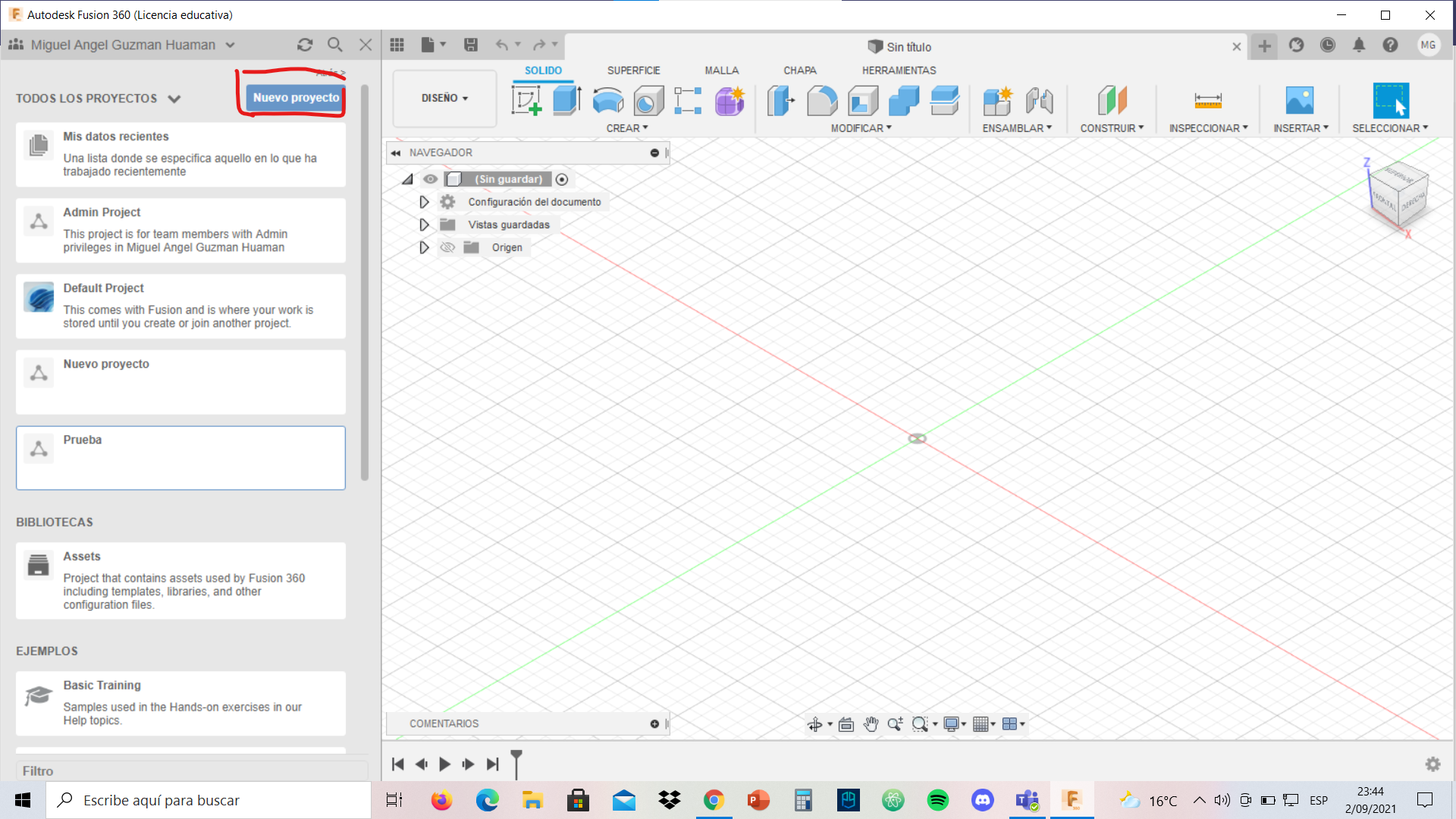This screenshot has height=819, width=1456.
Task: Open the Default Project card
Action: 180,306
